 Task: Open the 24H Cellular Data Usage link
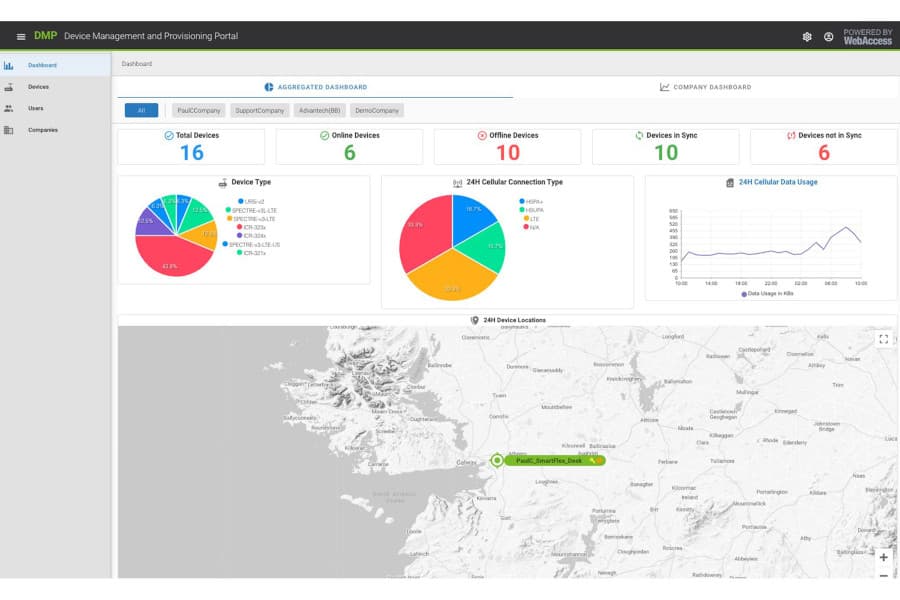778,182
